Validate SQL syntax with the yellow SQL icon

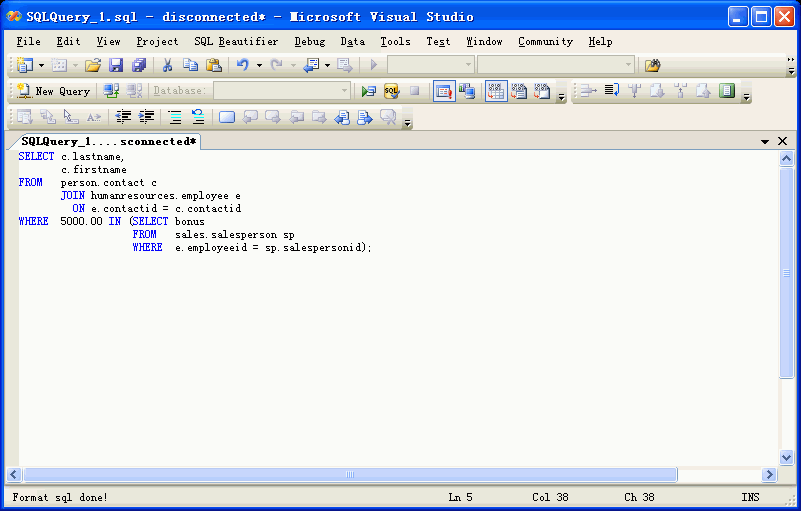point(391,91)
